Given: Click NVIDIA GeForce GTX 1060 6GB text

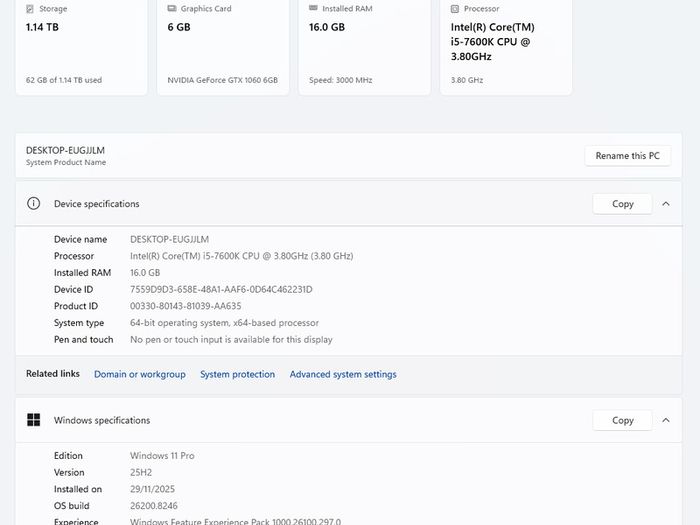Looking at the screenshot, I should point(222,80).
